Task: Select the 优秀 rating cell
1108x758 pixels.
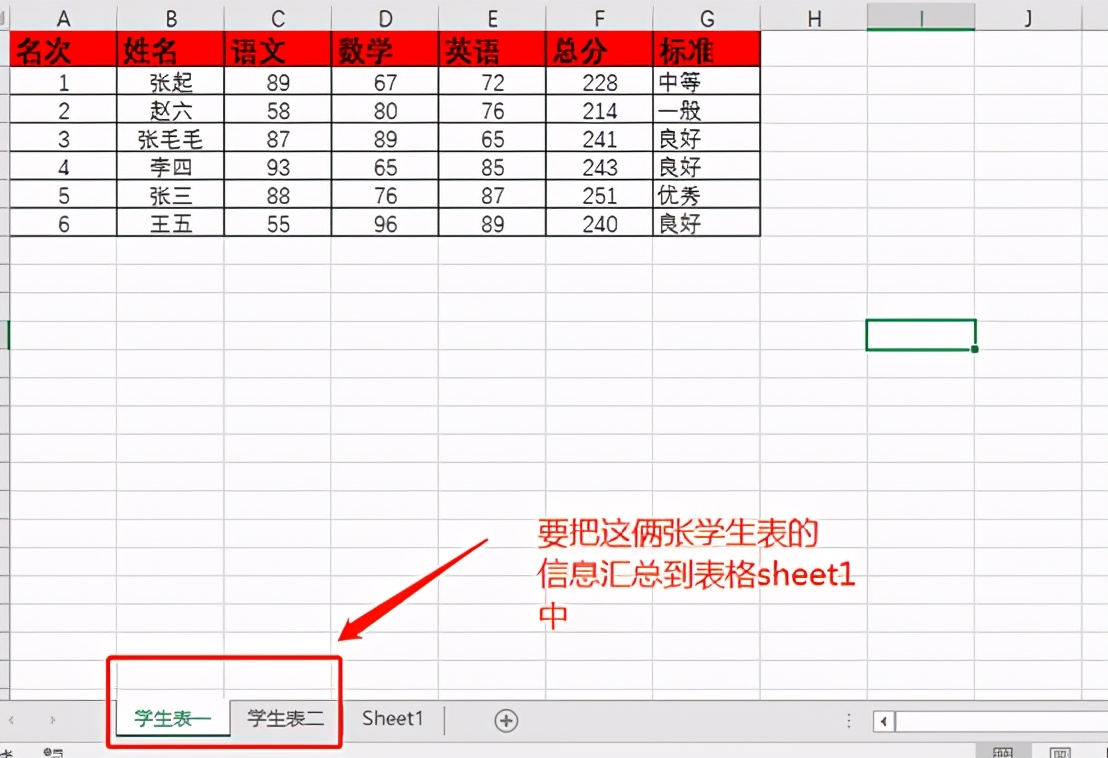Action: click(x=707, y=194)
